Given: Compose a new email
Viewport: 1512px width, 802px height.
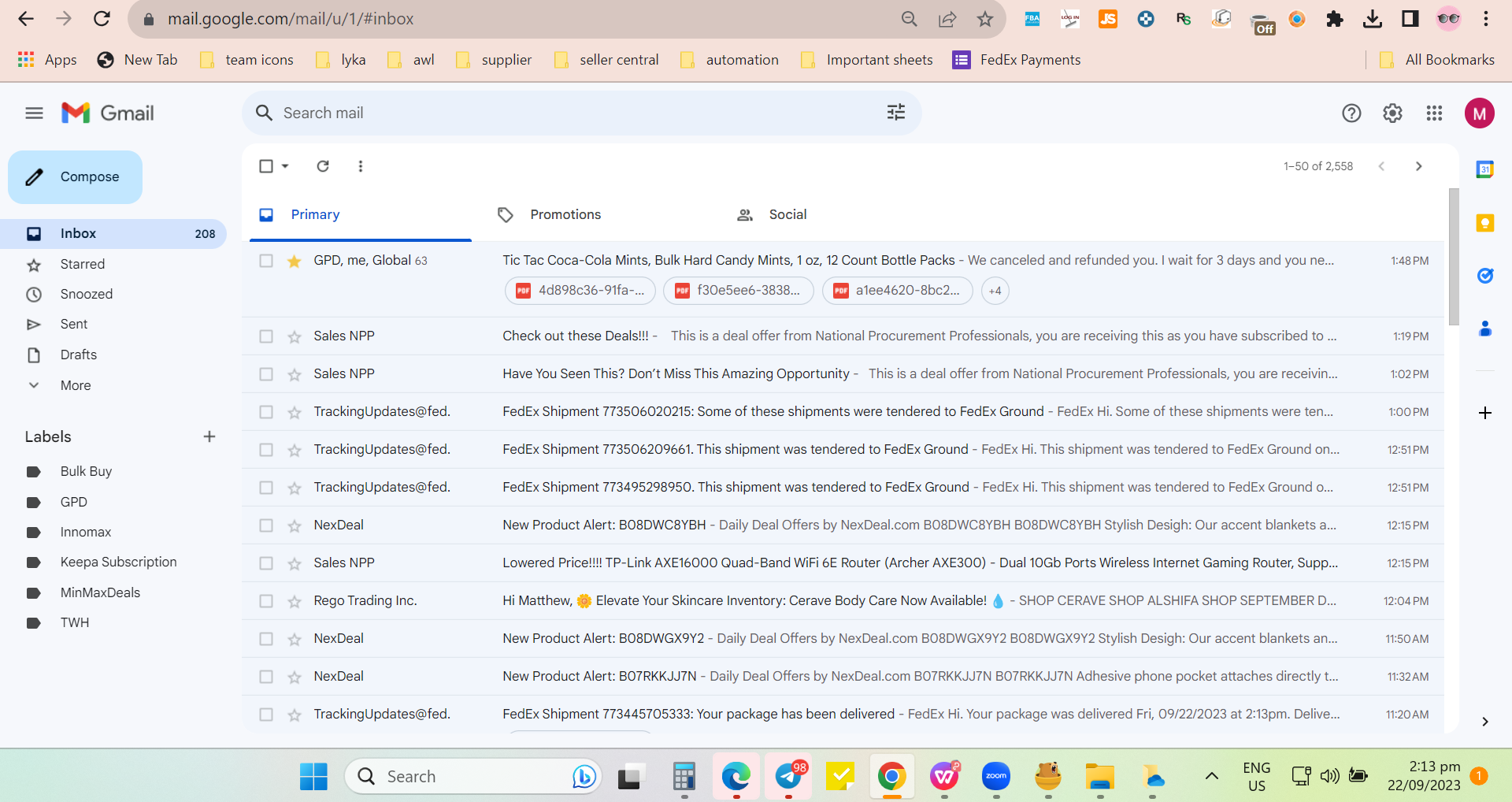Looking at the screenshot, I should [x=76, y=177].
